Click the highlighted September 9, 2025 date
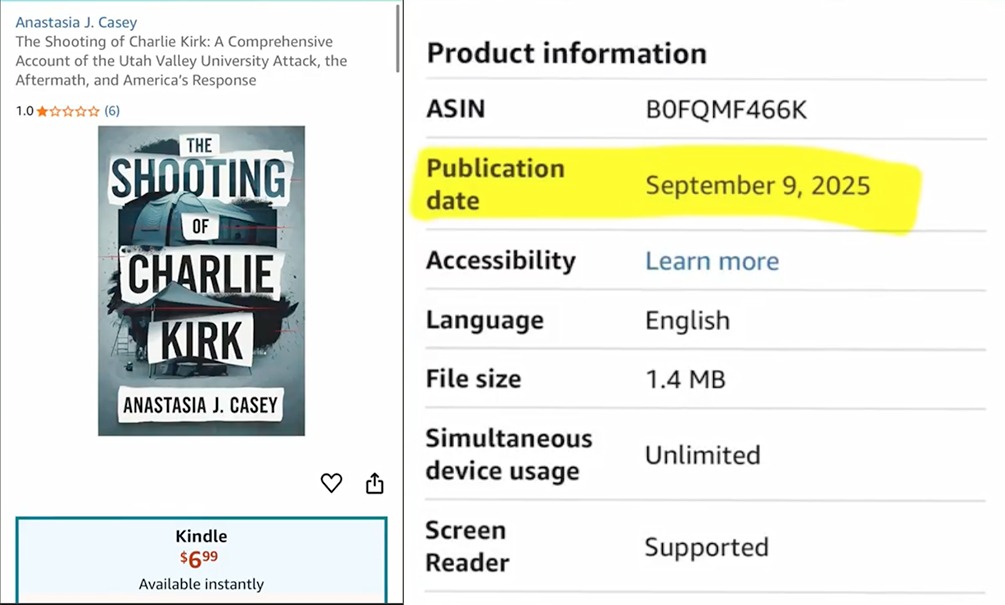The height and width of the screenshot is (605, 1005). [x=757, y=185]
